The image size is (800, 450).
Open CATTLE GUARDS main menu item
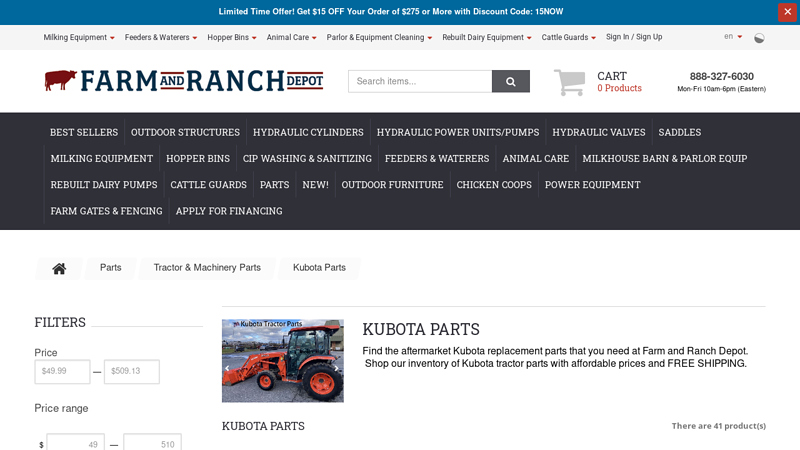point(209,185)
